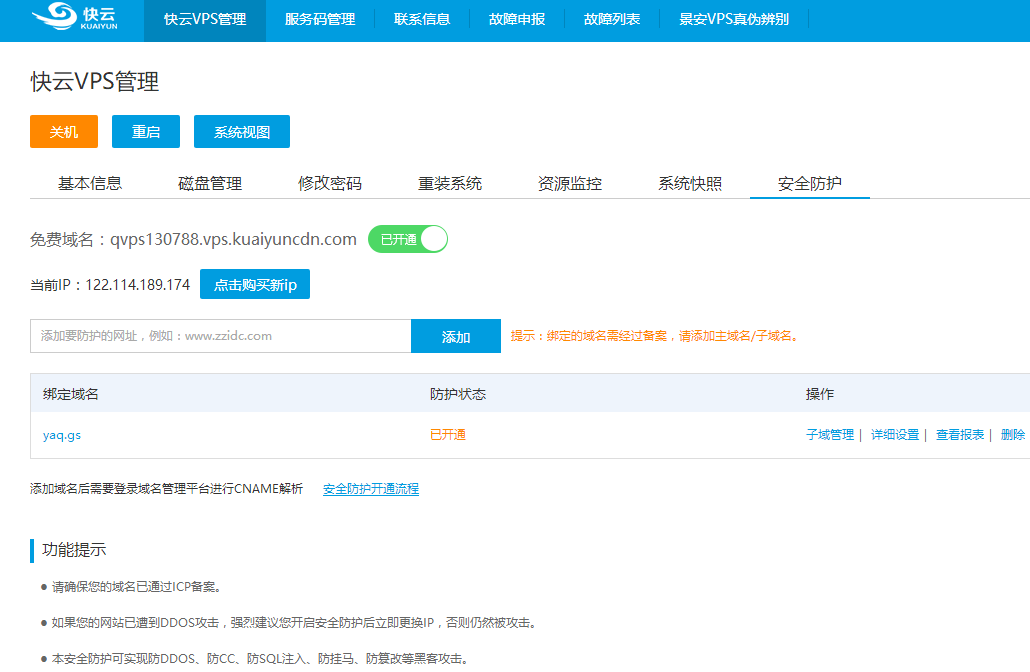
Task: Open 景安VPS真伪辨别 navigation item
Action: tap(734, 19)
